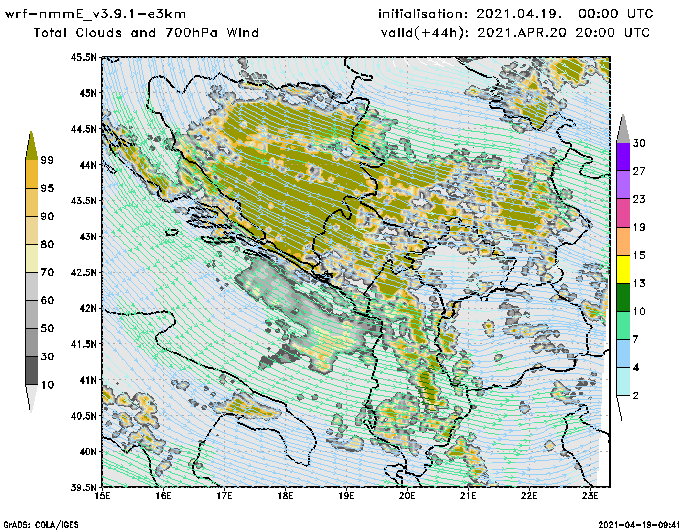The height and width of the screenshot is (530, 700).
Task: Select the initialisation date '2021.04.19.' text
Action: point(519,14)
